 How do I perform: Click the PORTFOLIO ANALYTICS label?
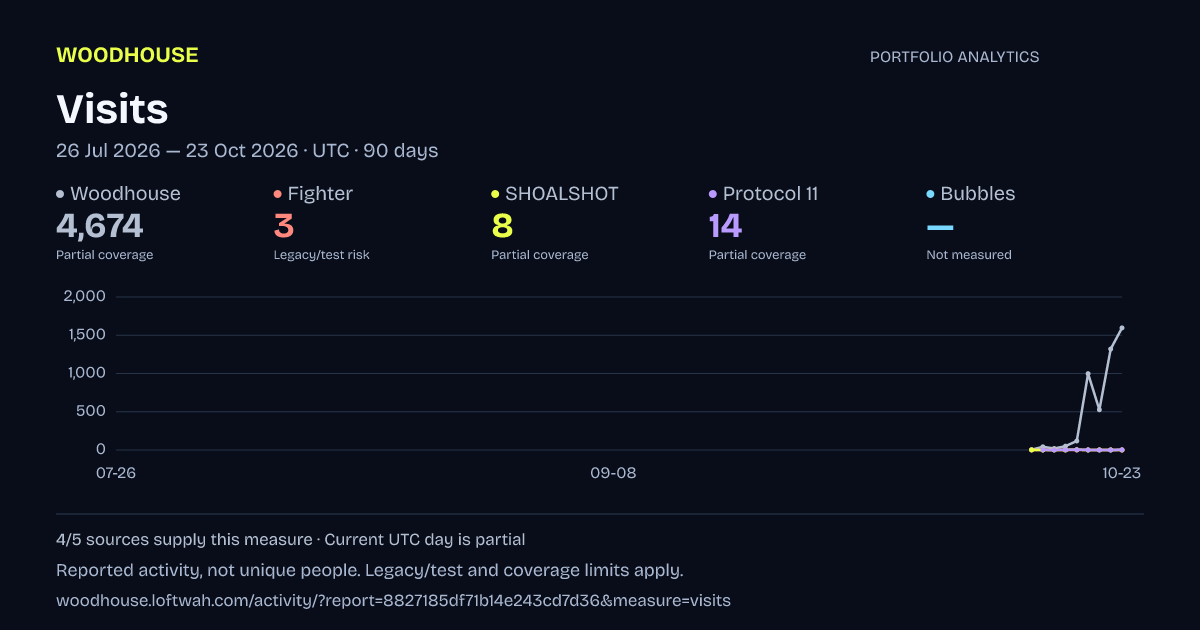pyautogui.click(x=954, y=57)
